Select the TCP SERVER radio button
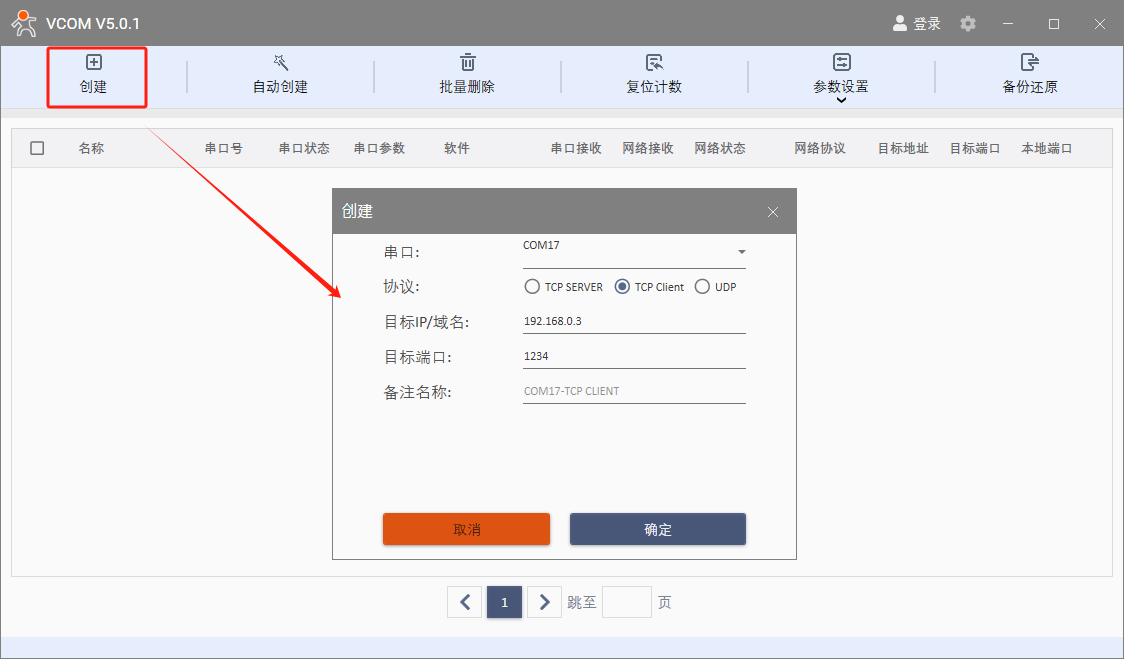Screen dimensions: 1124x659 tap(532, 287)
